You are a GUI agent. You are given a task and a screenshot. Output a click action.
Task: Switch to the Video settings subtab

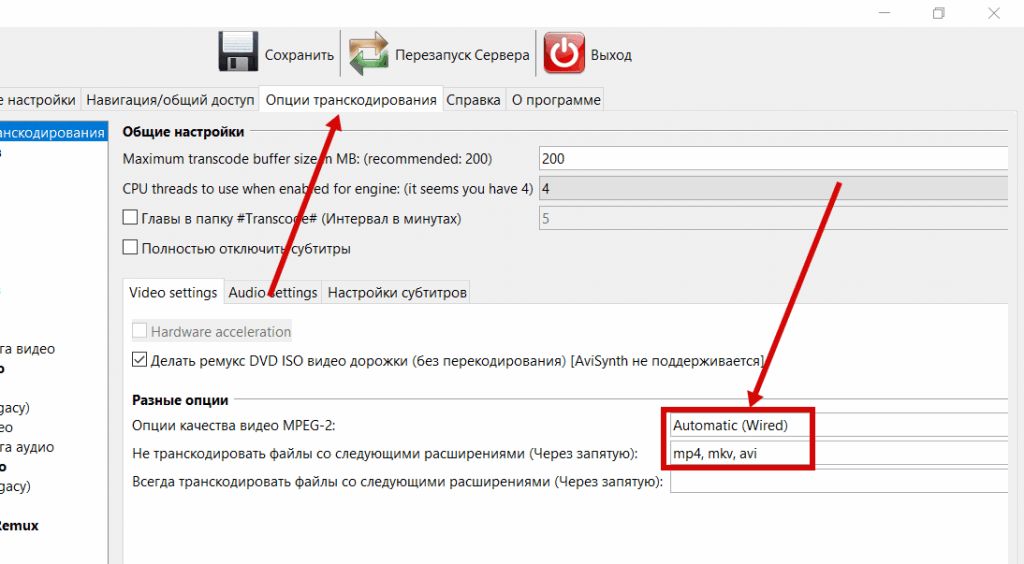[x=173, y=292]
